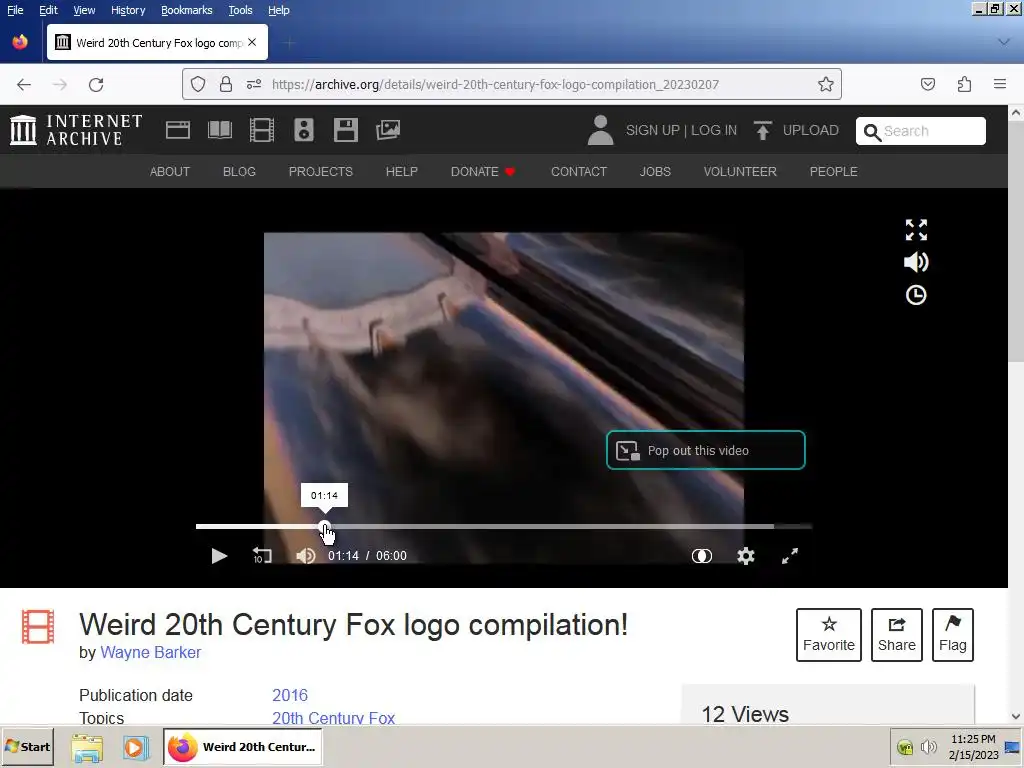Screen dimensions: 1024x768
Task: Open the Software floppy disk icon
Action: click(x=345, y=130)
